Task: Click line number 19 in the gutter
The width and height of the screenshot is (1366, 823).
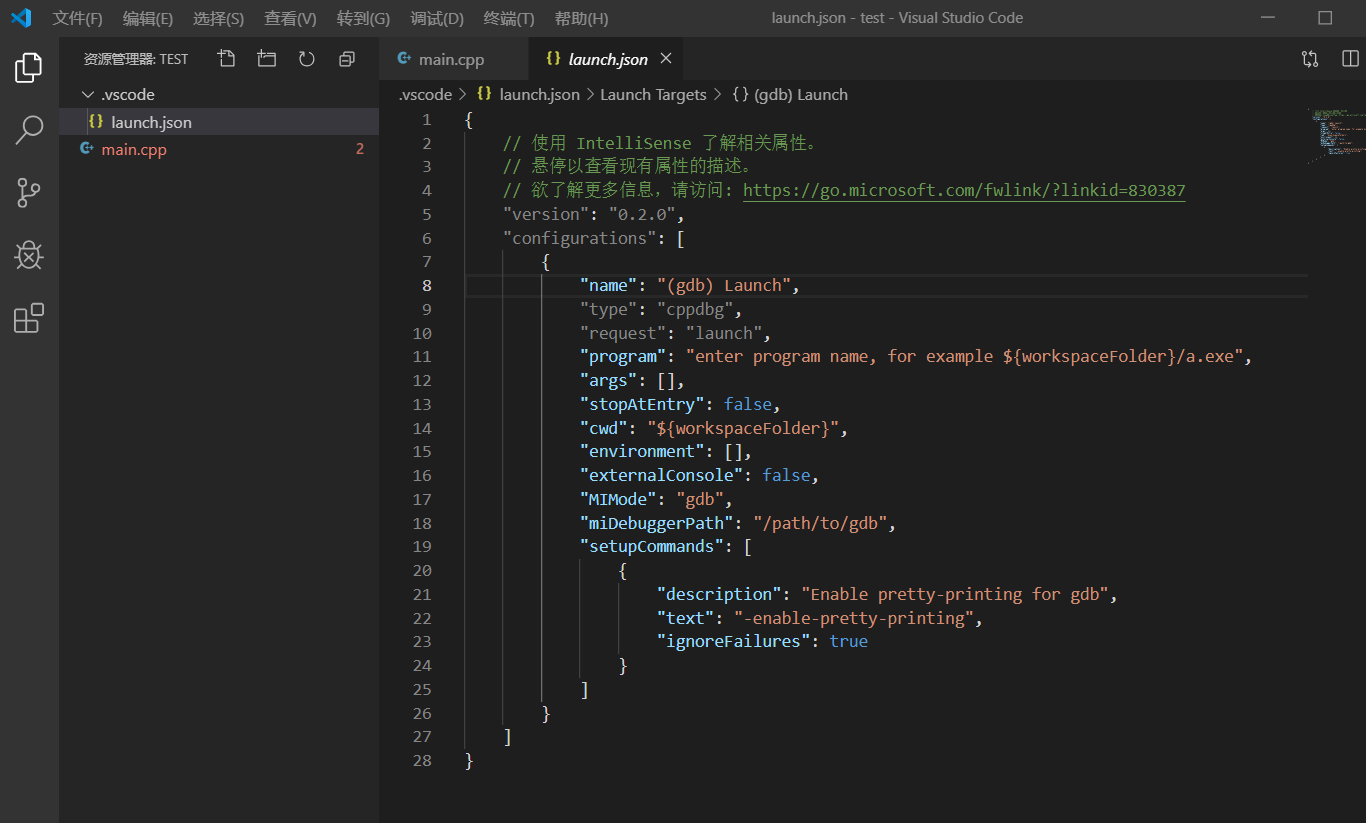Action: 422,546
